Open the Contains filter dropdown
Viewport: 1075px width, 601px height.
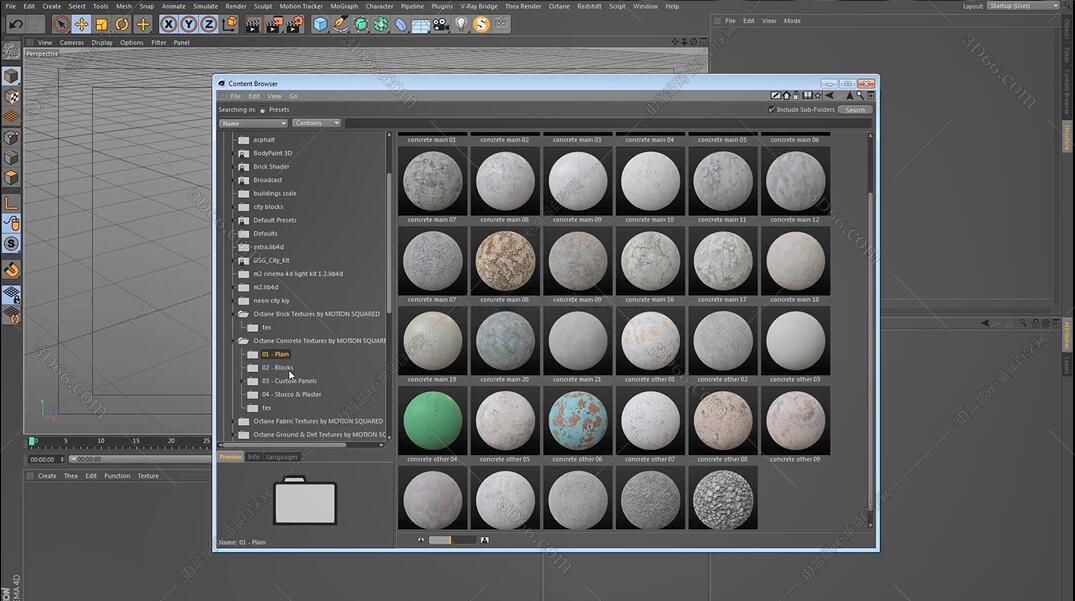(x=316, y=123)
